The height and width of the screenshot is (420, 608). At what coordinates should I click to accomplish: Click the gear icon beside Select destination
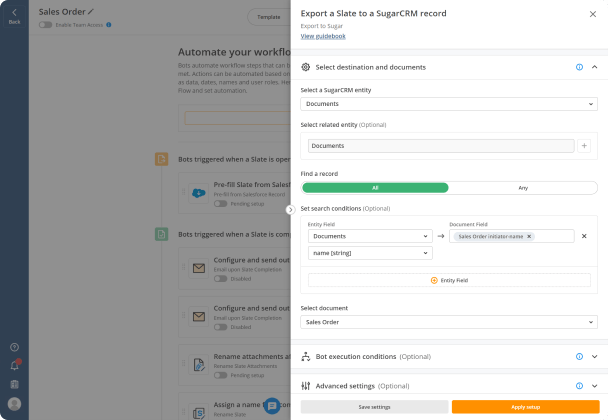(306, 67)
